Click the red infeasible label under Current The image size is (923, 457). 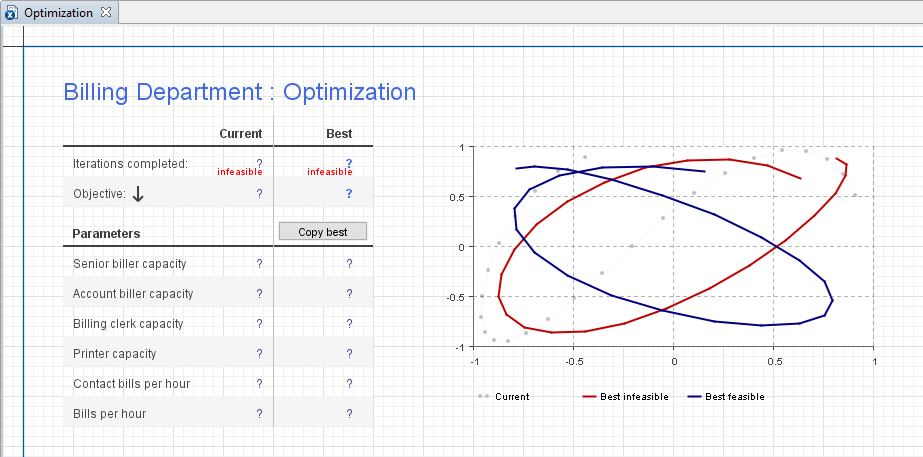pyautogui.click(x=240, y=172)
